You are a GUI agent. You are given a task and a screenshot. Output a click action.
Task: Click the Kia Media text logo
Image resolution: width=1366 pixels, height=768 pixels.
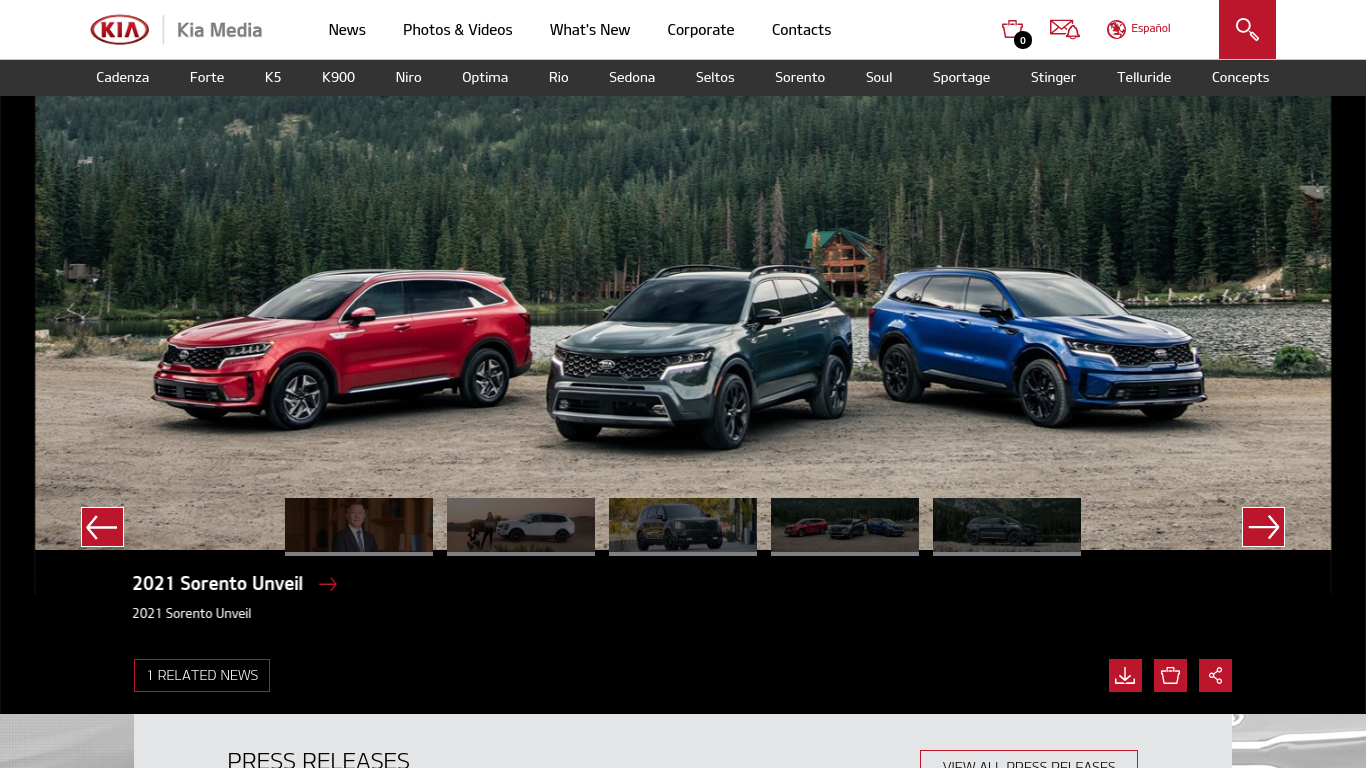click(219, 30)
